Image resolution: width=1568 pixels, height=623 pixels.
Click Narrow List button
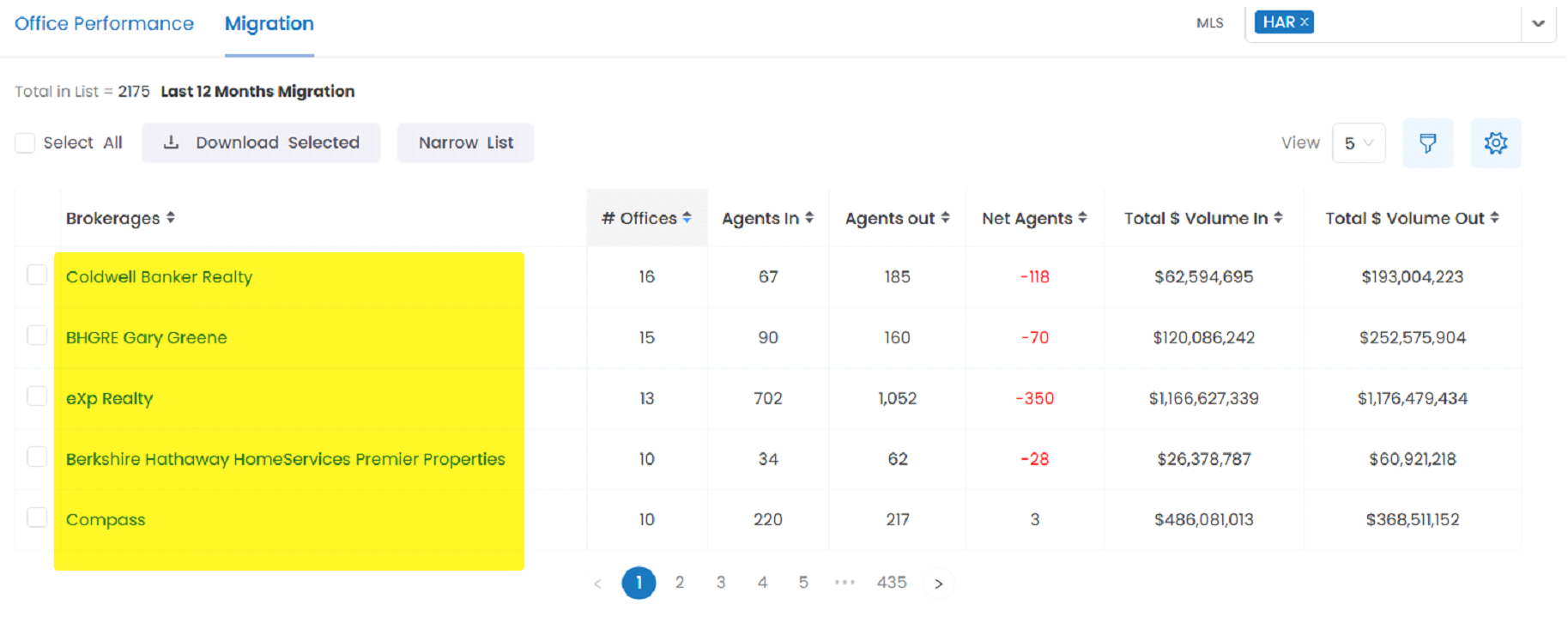466,142
